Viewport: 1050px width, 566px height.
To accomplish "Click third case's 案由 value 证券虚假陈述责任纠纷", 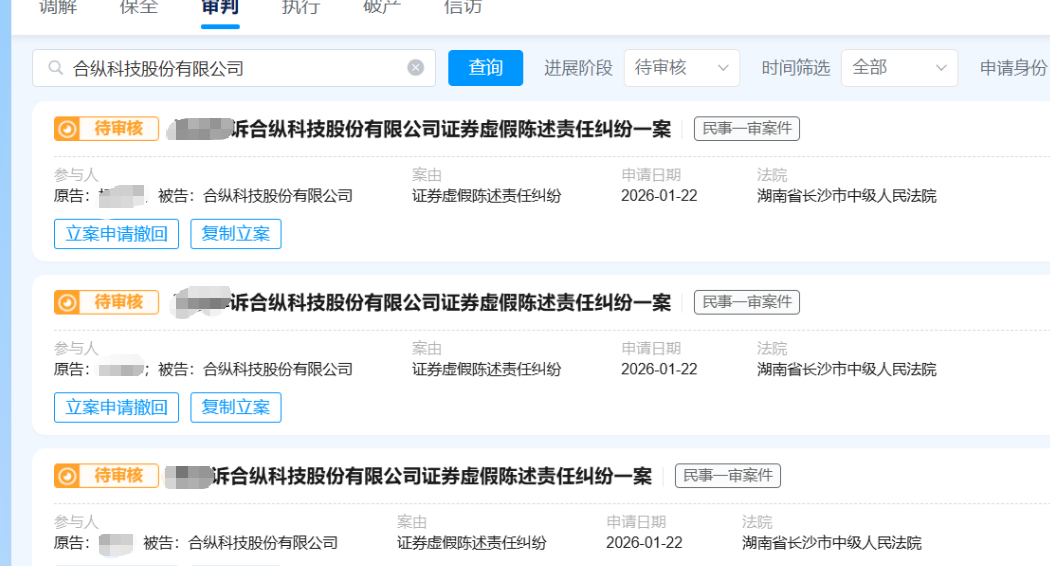I will [472, 543].
